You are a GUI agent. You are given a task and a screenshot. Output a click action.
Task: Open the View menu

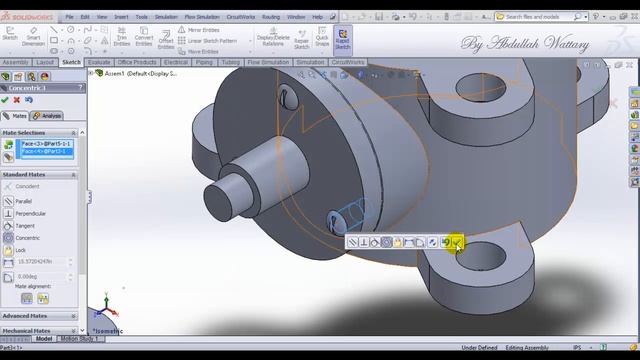pos(102,17)
